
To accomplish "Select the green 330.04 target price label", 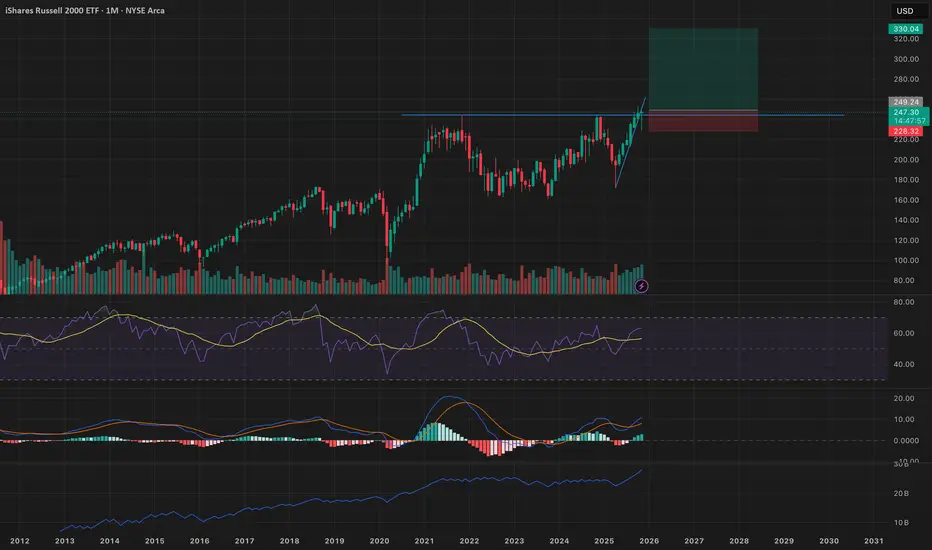I will pos(905,29).
